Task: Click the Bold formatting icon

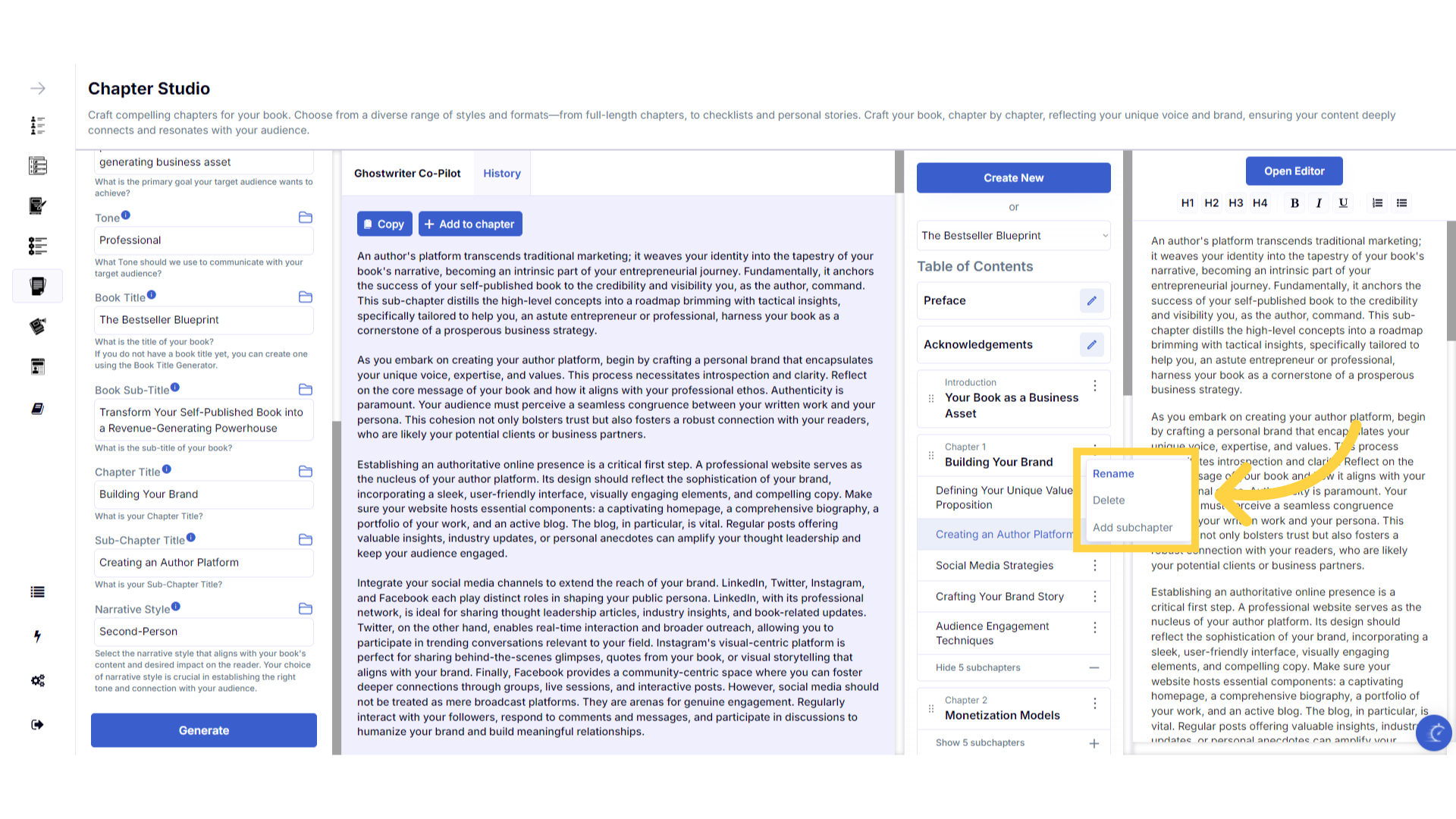Action: [1294, 203]
